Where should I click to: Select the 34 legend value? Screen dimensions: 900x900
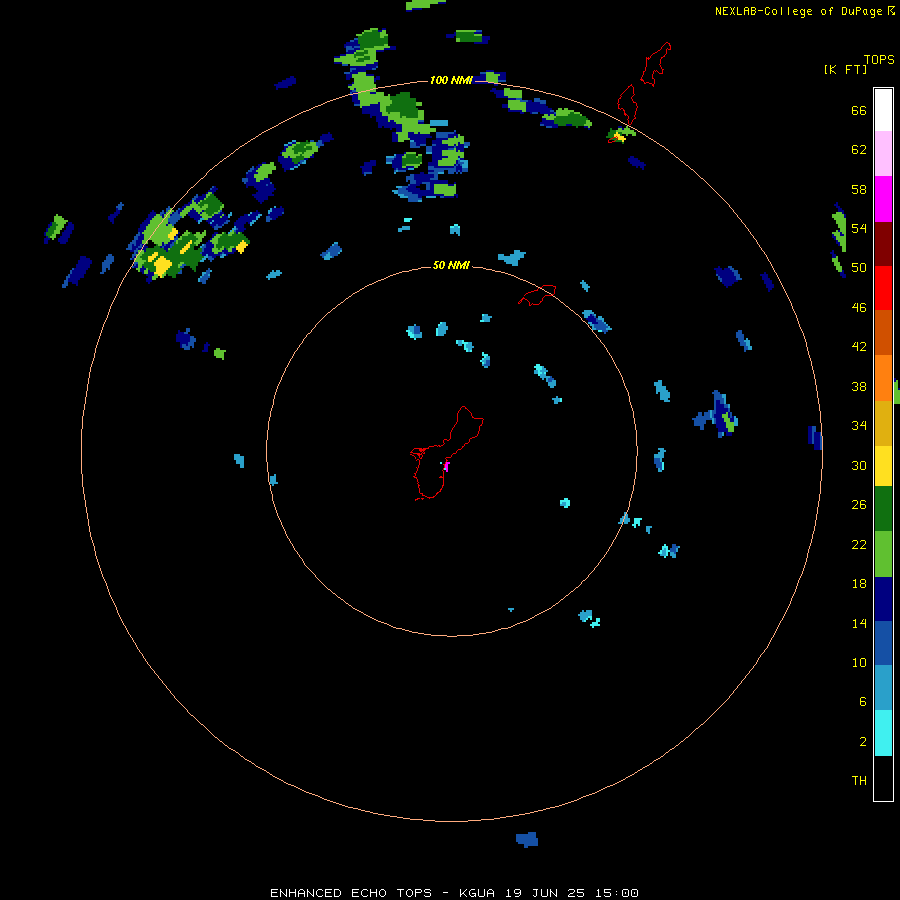pos(859,425)
